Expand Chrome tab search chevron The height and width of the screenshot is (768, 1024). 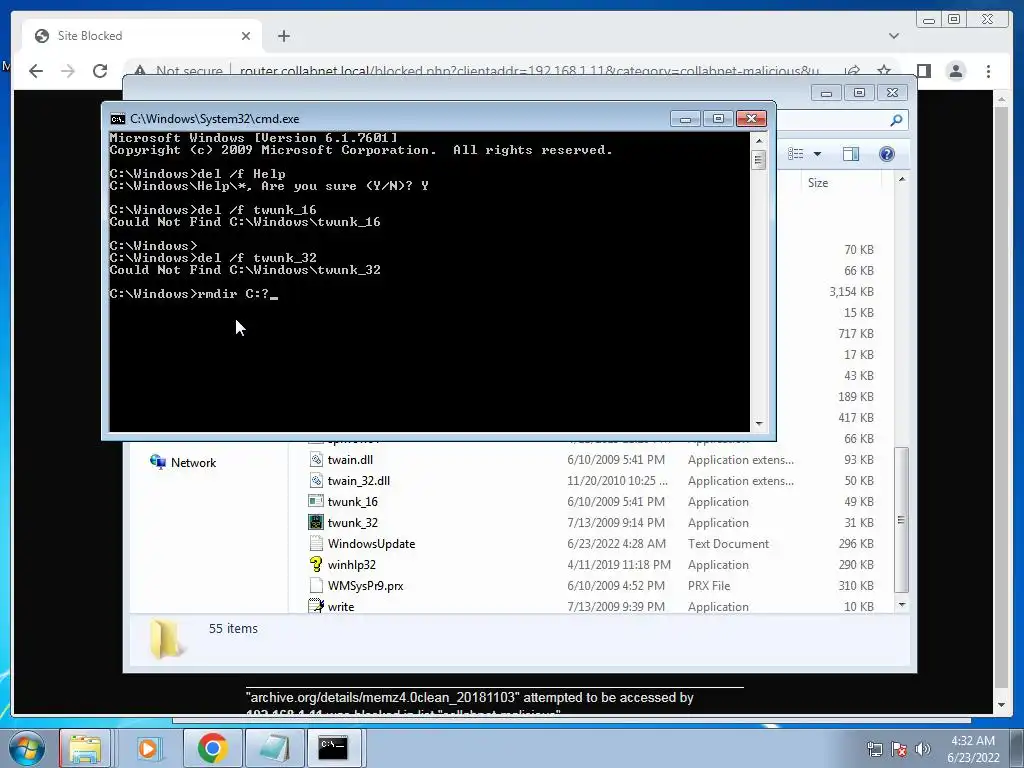[893, 36]
